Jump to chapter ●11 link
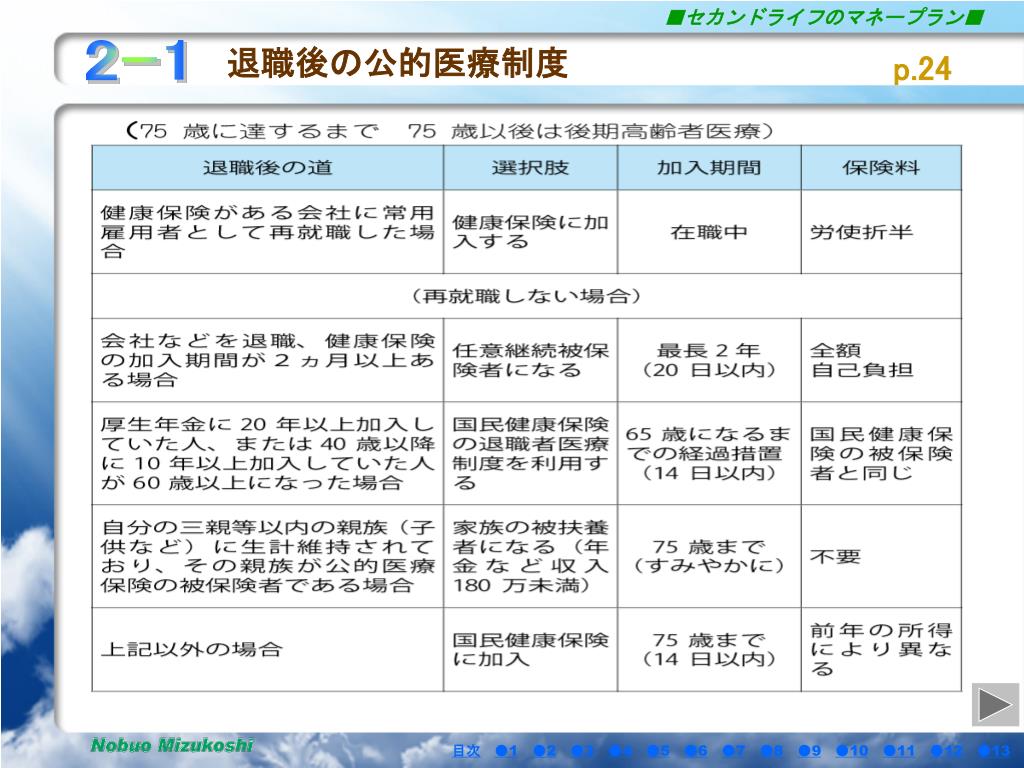Screen dimensions: 1024x768 (899, 751)
